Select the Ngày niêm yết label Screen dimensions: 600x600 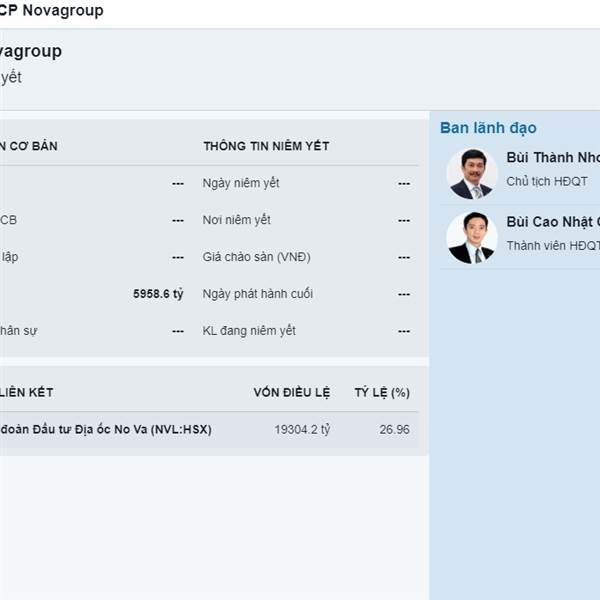[x=241, y=183]
